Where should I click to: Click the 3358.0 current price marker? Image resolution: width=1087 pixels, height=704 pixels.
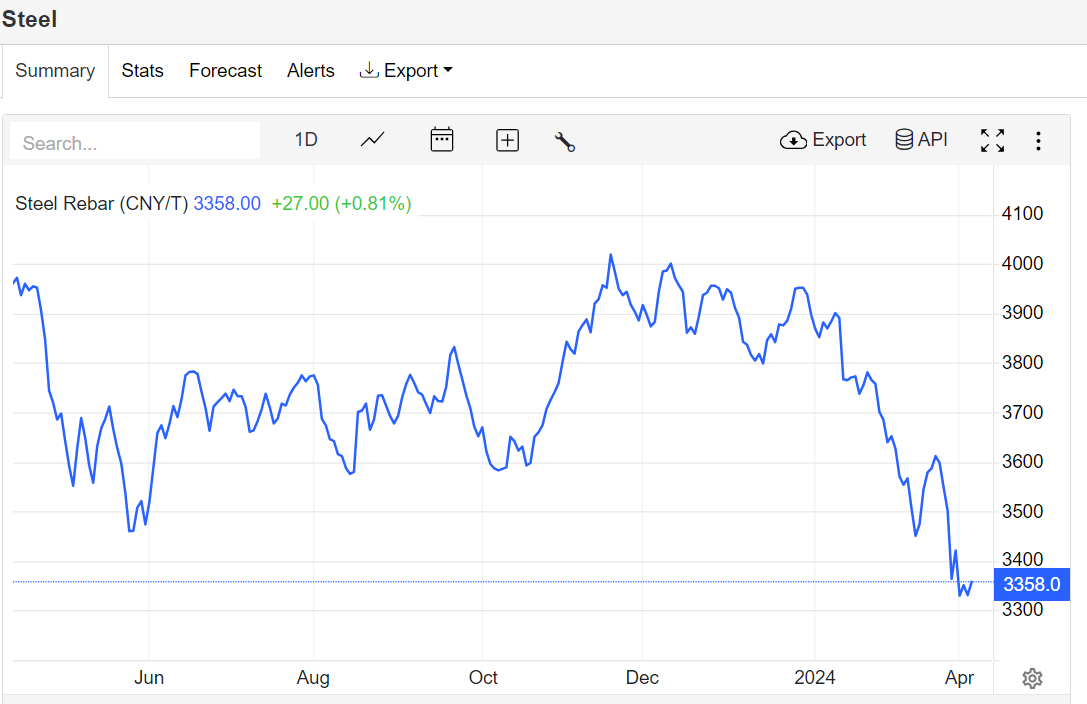1031,584
